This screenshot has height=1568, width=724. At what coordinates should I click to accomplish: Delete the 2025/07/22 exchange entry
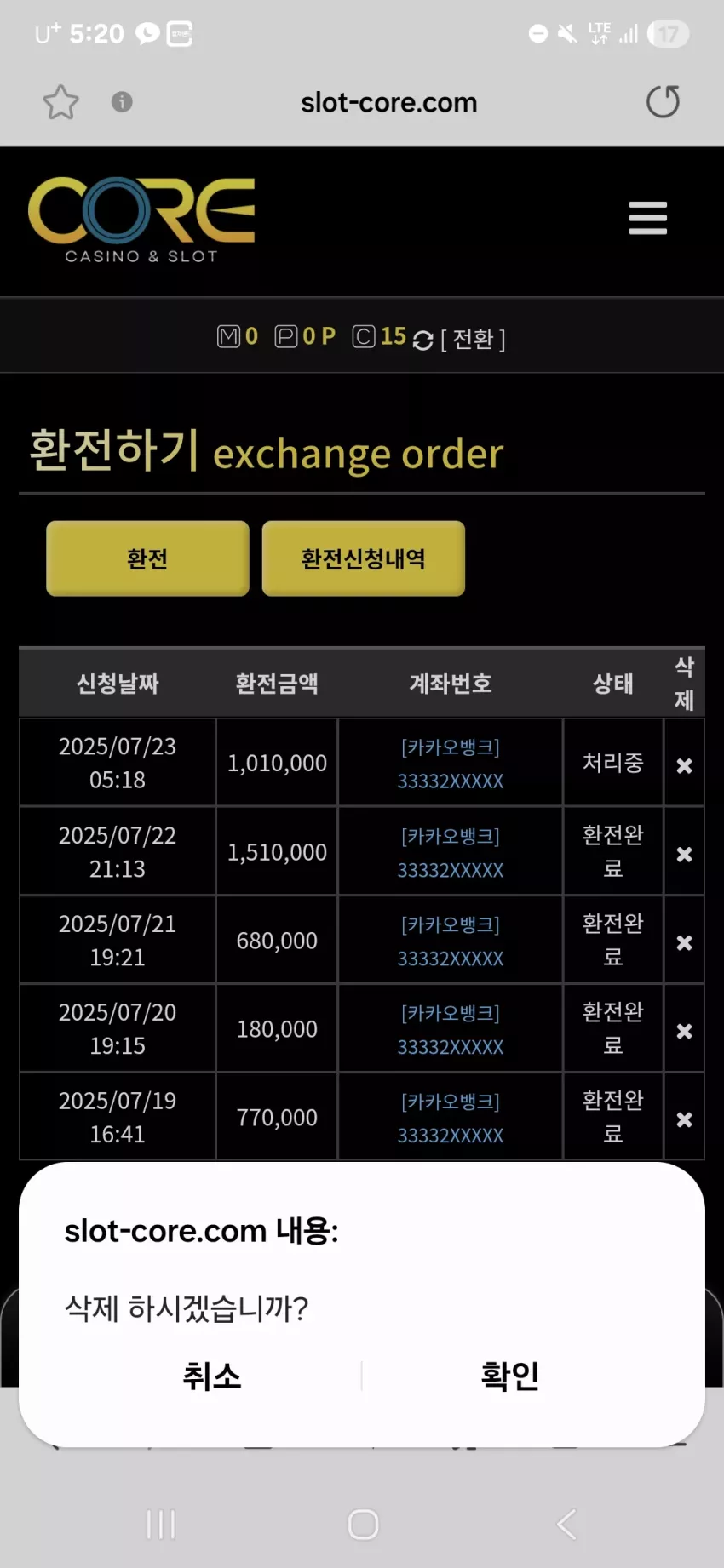tap(684, 854)
